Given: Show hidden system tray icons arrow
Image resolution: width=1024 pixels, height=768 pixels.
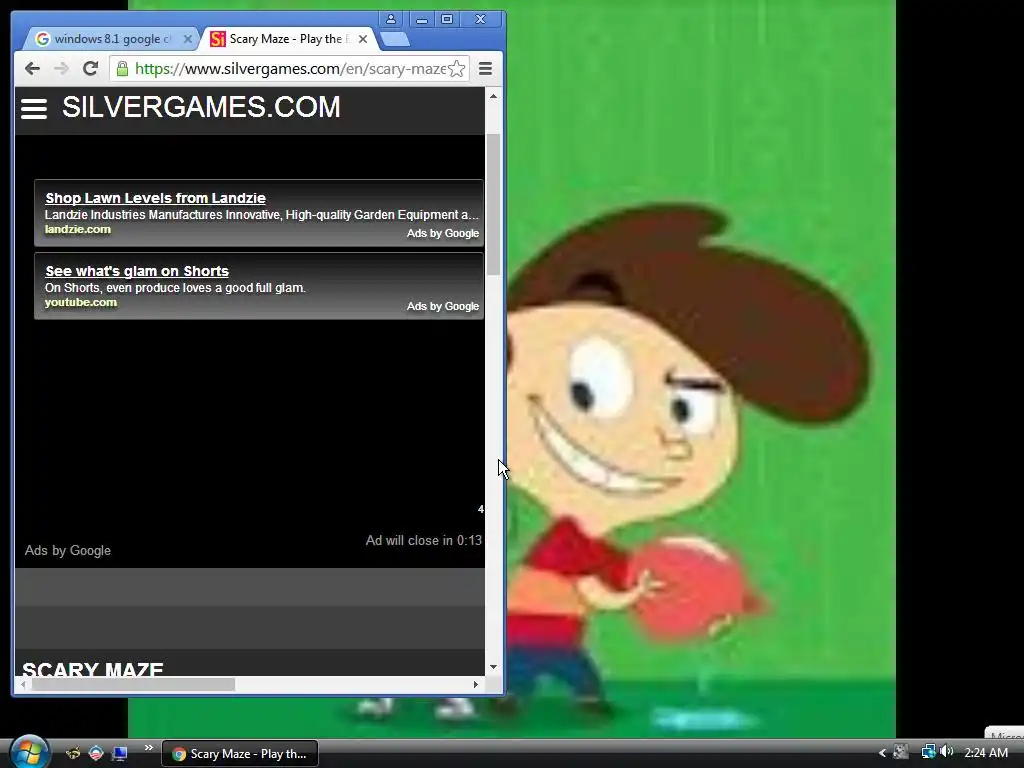Looking at the screenshot, I should click(x=882, y=753).
